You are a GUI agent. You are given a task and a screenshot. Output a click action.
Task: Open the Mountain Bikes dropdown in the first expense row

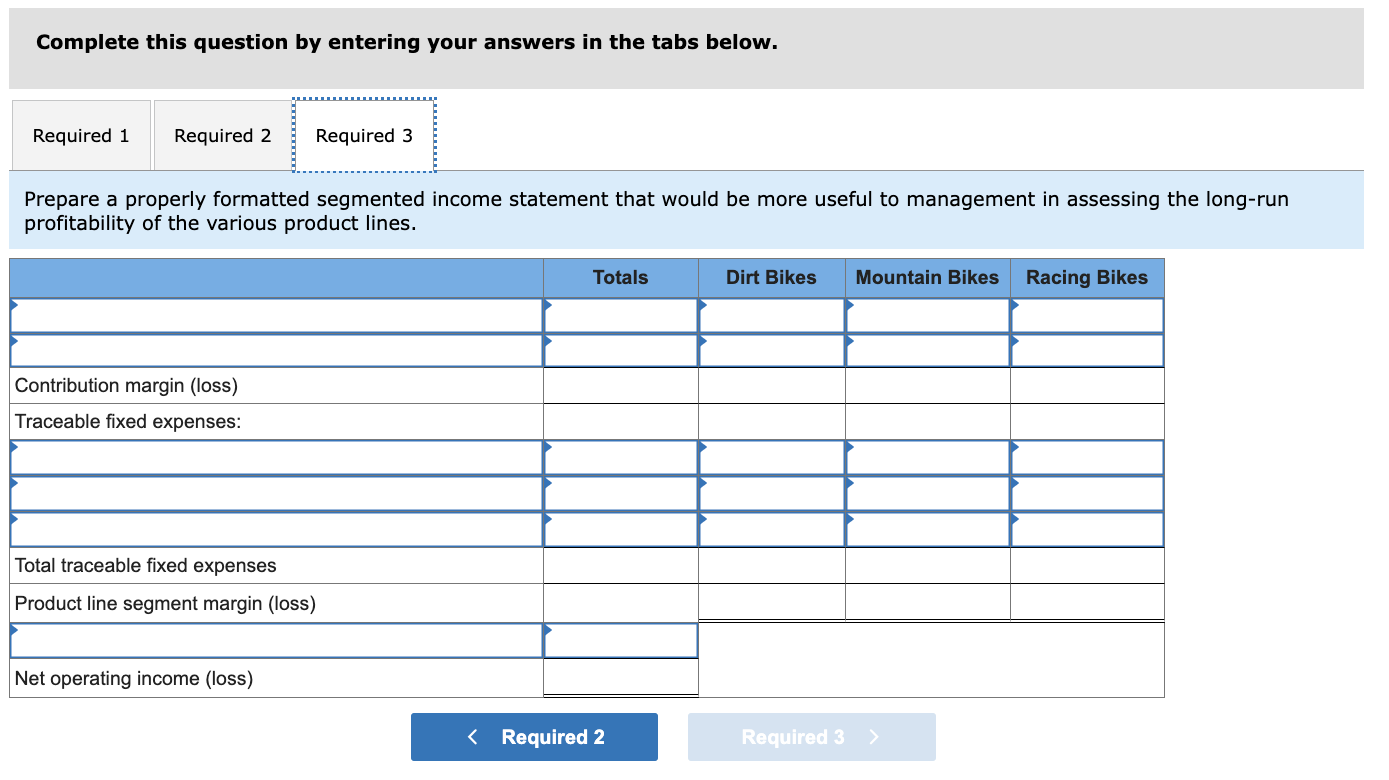tap(926, 457)
